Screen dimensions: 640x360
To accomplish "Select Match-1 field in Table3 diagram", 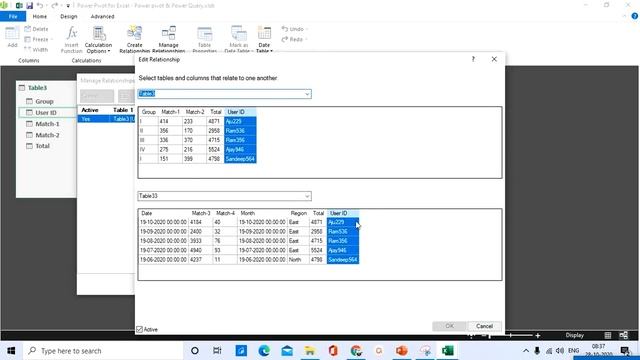I will (x=47, y=124).
